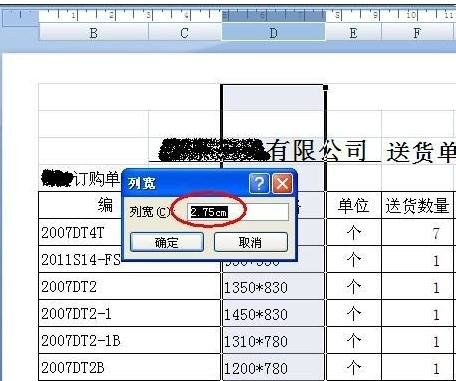The image size is (456, 381).
Task: Click the cell 1450*830
Action: click(x=273, y=314)
